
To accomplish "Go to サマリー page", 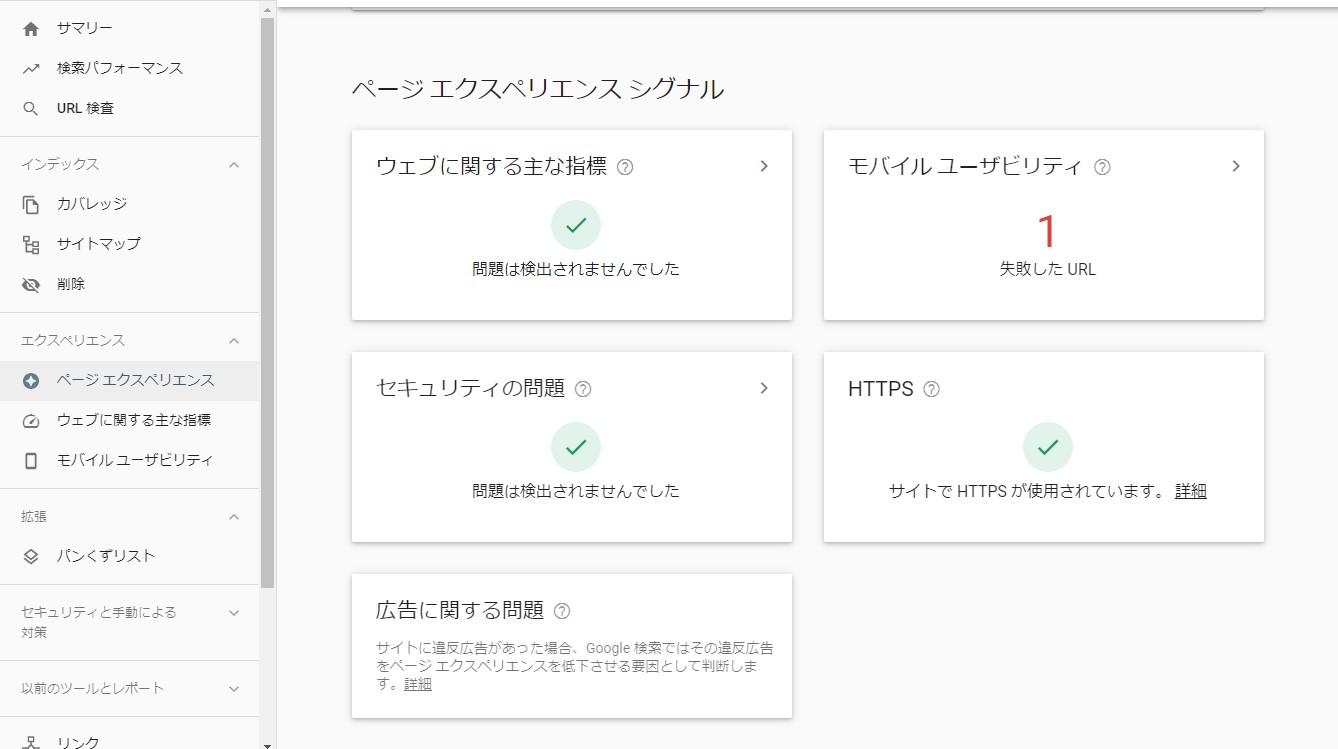I will click(129, 28).
